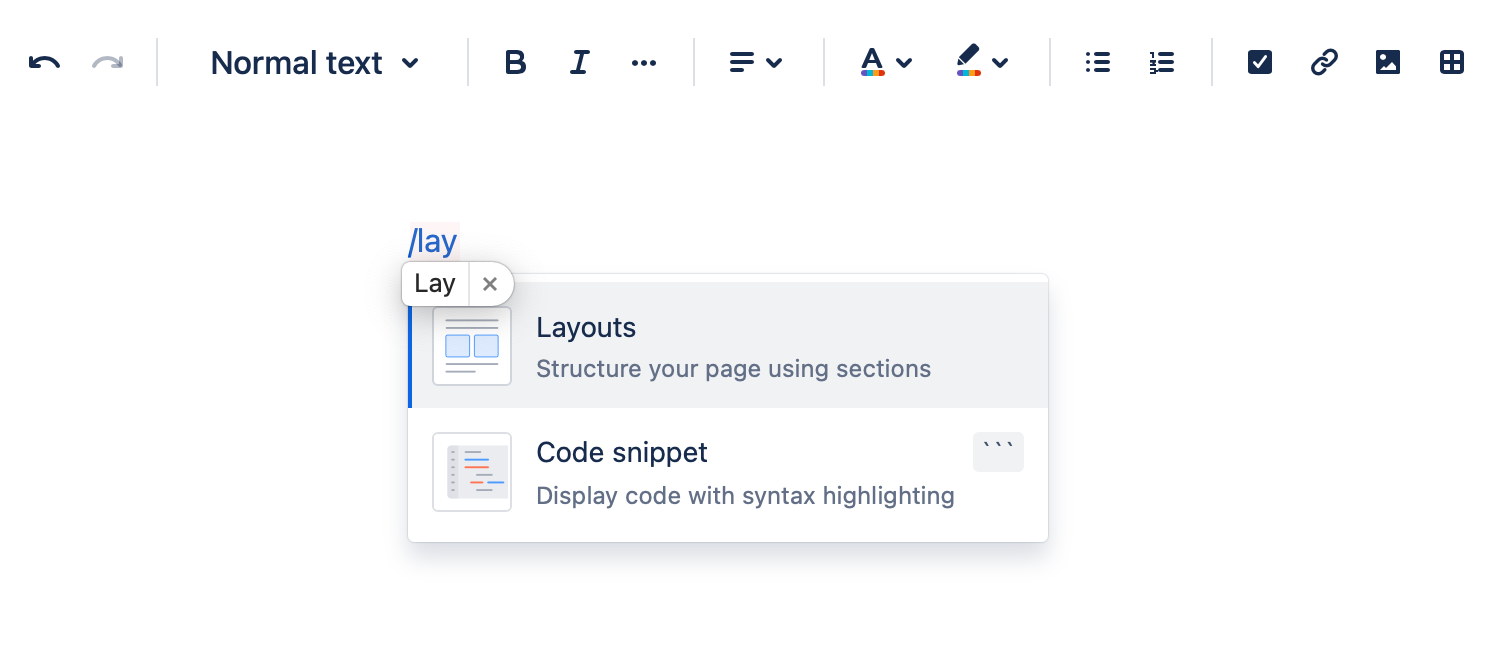Insert a table
Viewport: 1492px width, 656px height.
tap(1452, 63)
